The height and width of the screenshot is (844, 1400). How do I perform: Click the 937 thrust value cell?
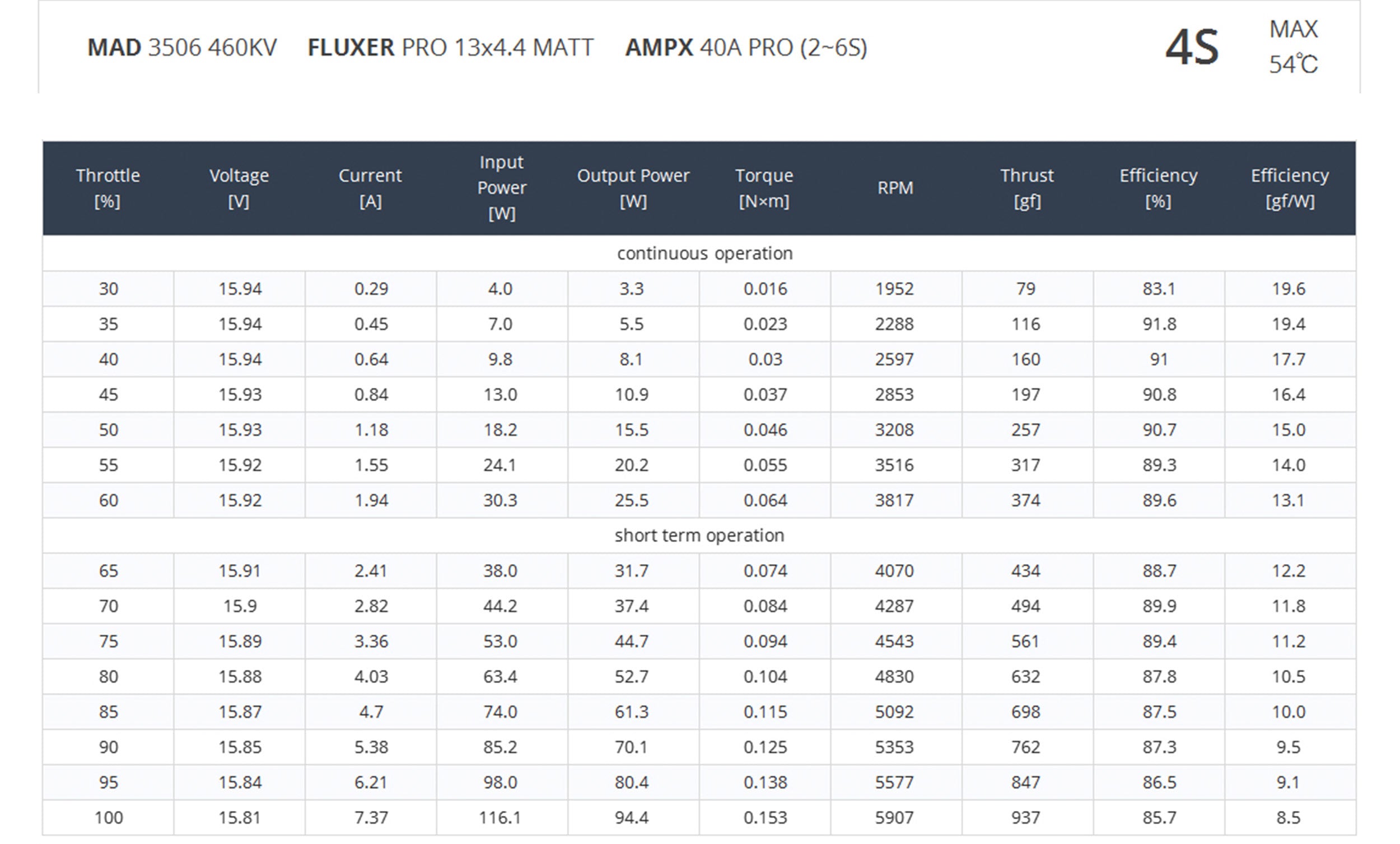point(1025,818)
